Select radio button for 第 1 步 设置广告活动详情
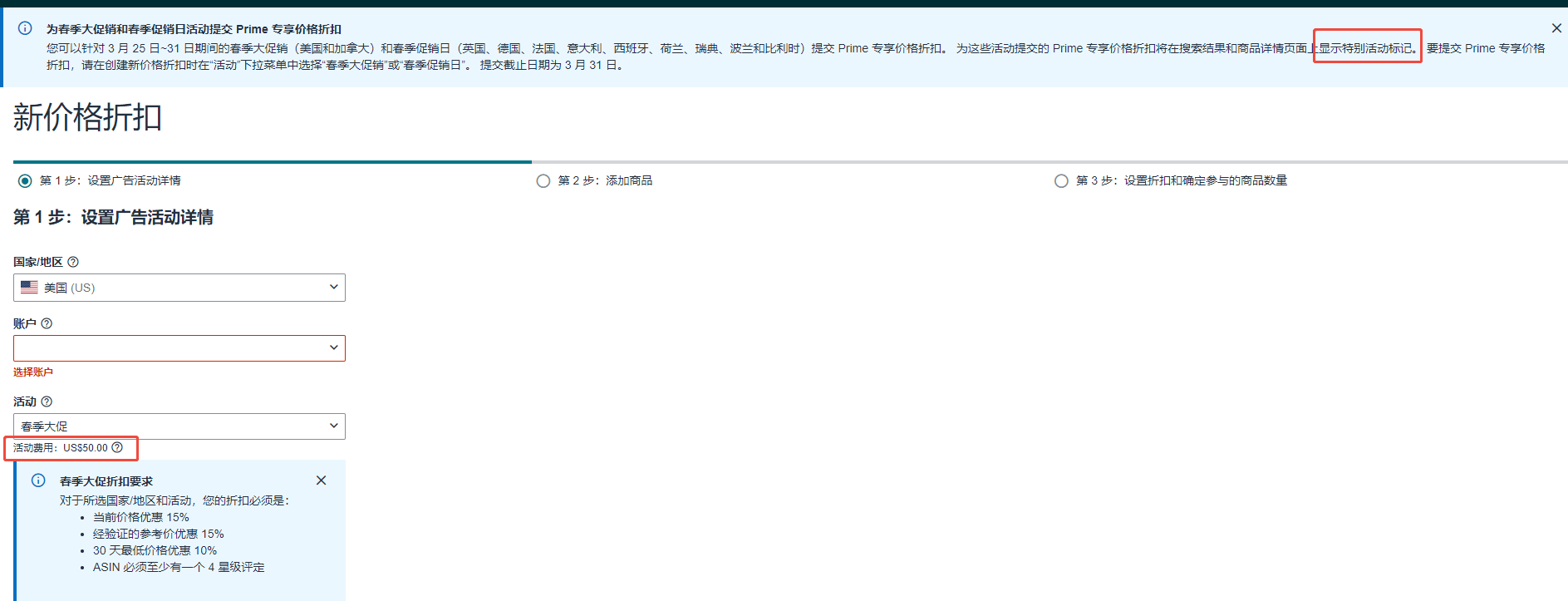The height and width of the screenshot is (601, 1568). pos(25,181)
